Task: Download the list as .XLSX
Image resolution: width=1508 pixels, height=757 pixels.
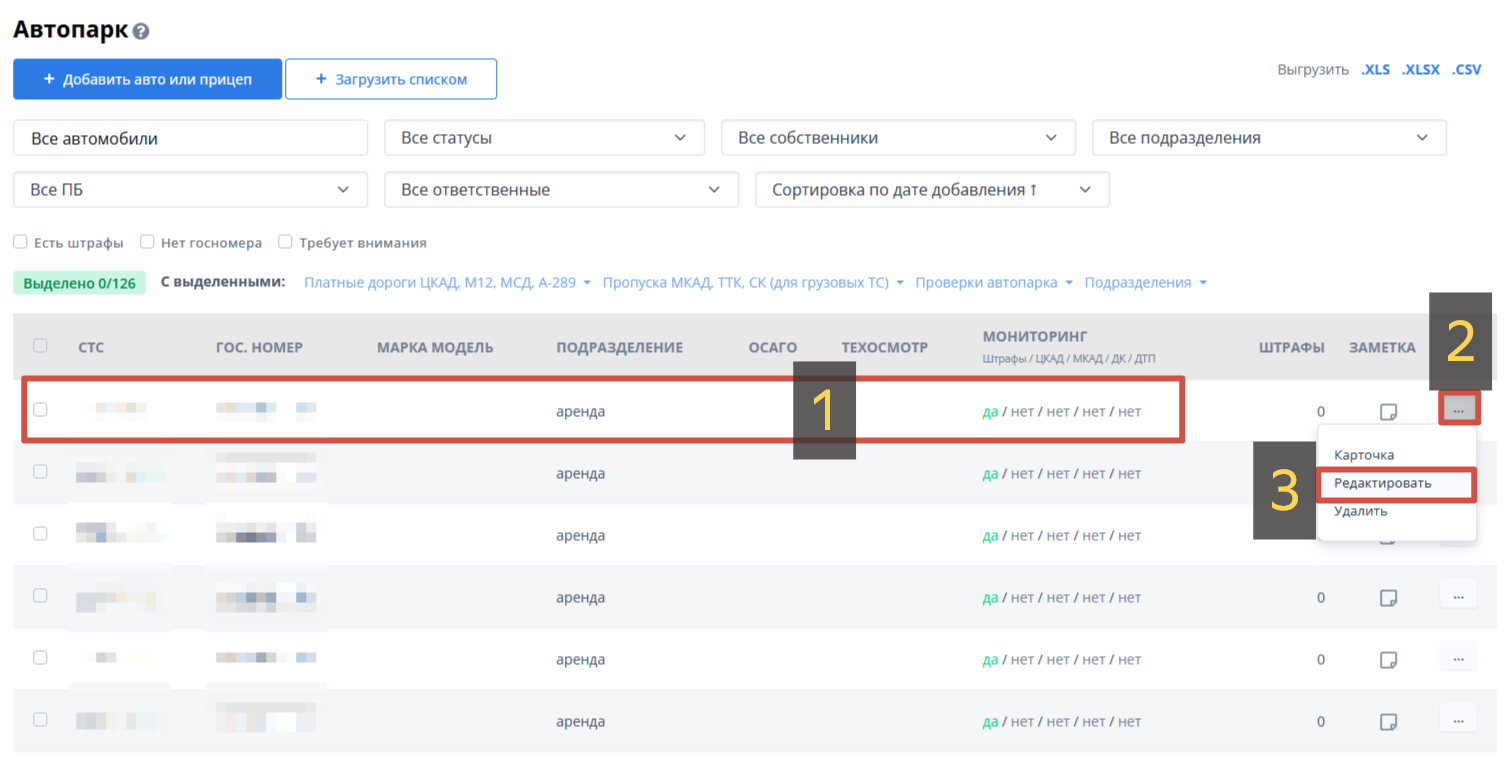Action: (x=1420, y=70)
